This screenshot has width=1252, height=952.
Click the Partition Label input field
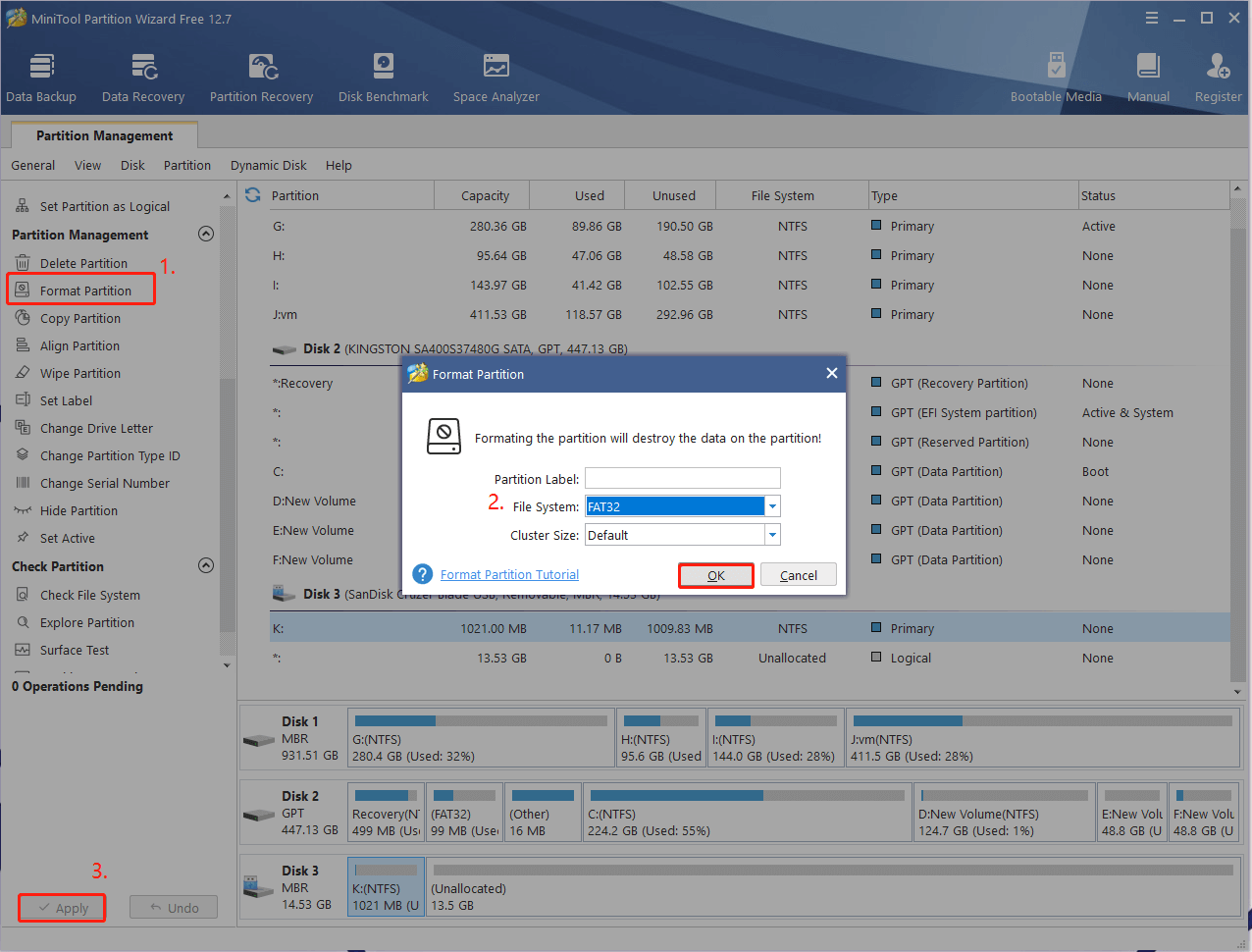click(683, 478)
